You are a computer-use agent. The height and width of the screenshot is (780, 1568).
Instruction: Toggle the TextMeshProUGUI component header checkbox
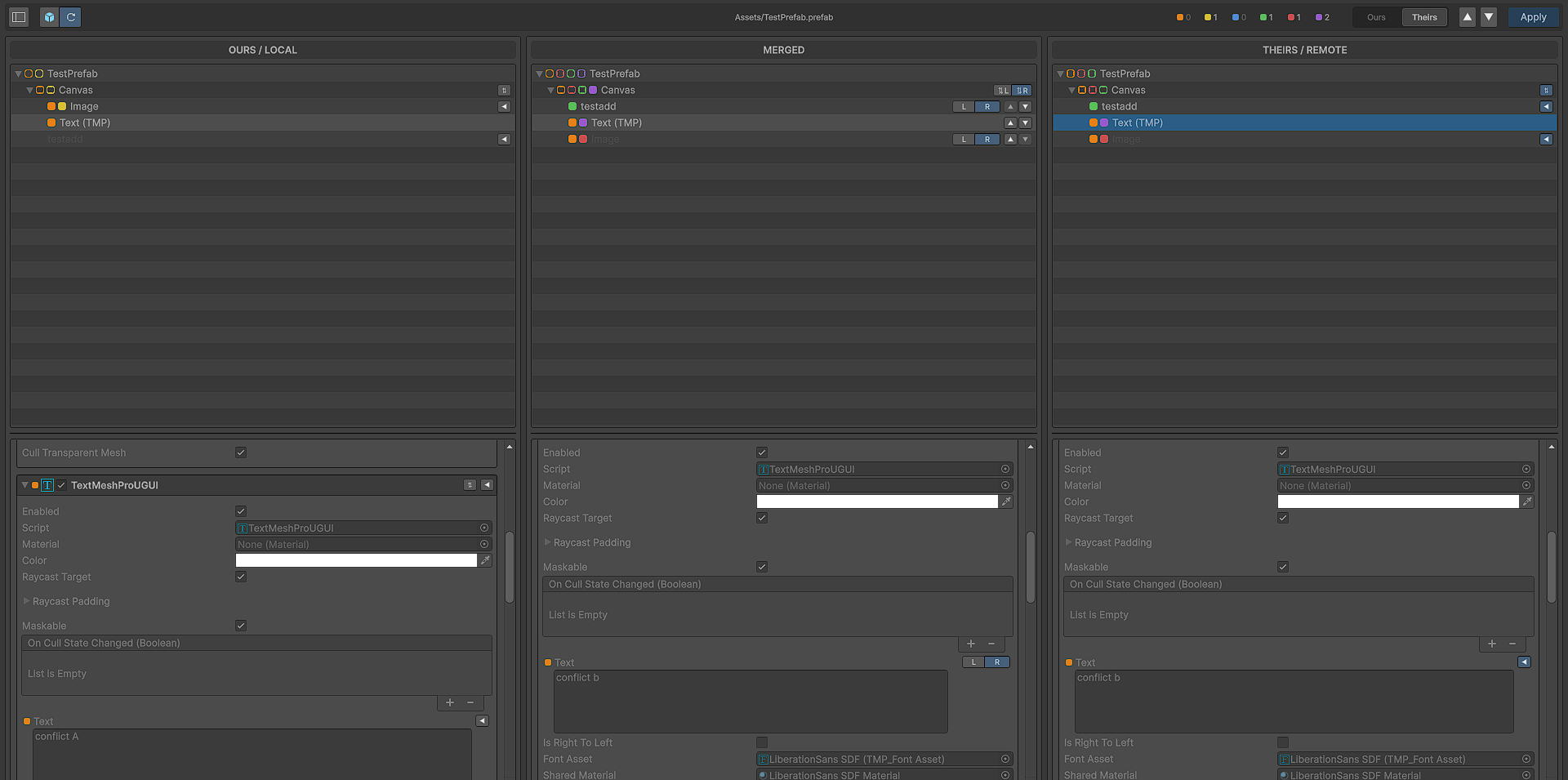61,485
